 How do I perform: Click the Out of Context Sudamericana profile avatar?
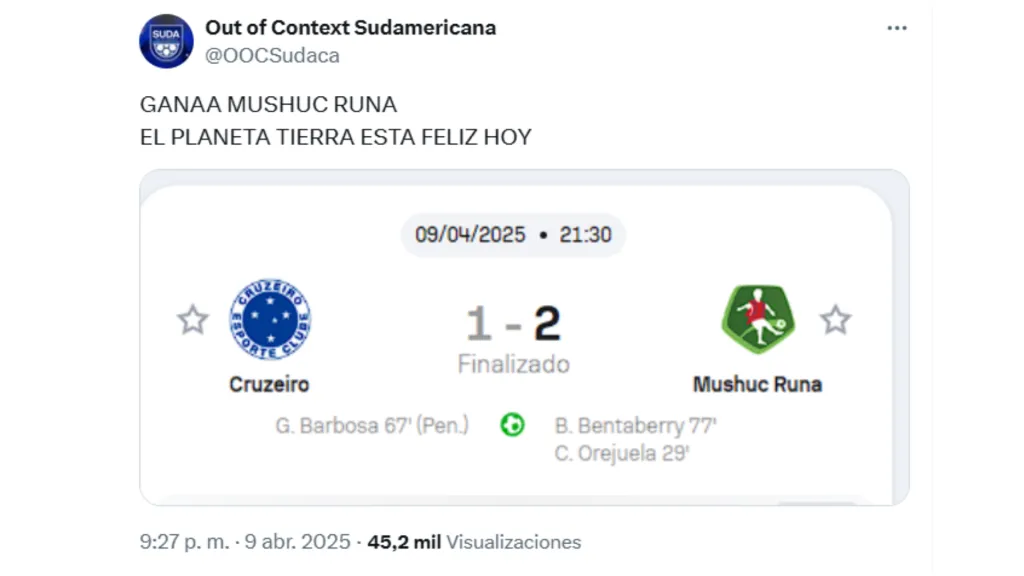[x=166, y=41]
